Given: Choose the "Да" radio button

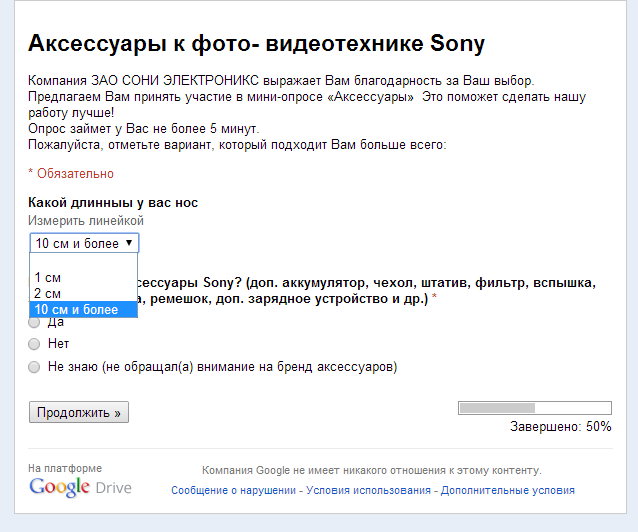Looking at the screenshot, I should (x=34, y=322).
